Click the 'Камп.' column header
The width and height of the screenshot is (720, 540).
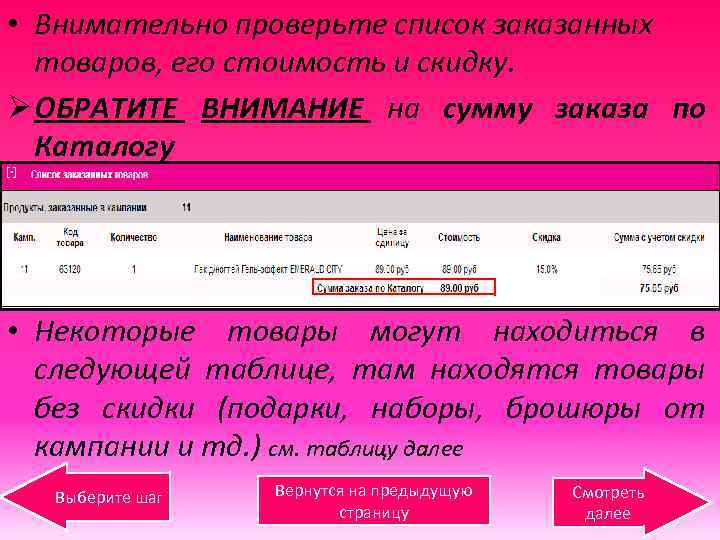coord(24,237)
